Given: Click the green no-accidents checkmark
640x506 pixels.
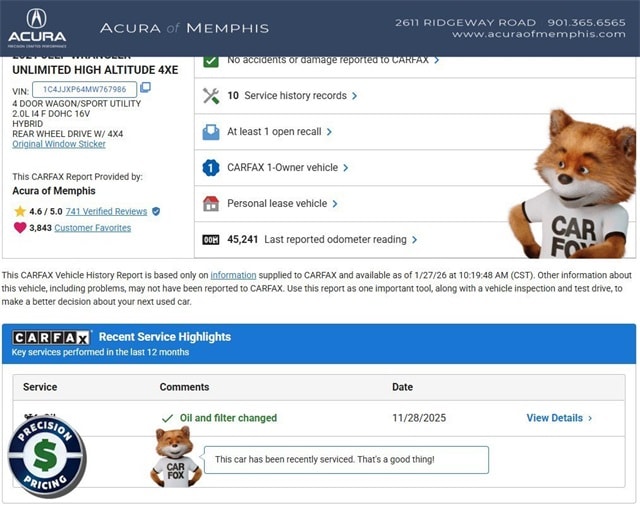Looking at the screenshot, I should click(x=211, y=60).
